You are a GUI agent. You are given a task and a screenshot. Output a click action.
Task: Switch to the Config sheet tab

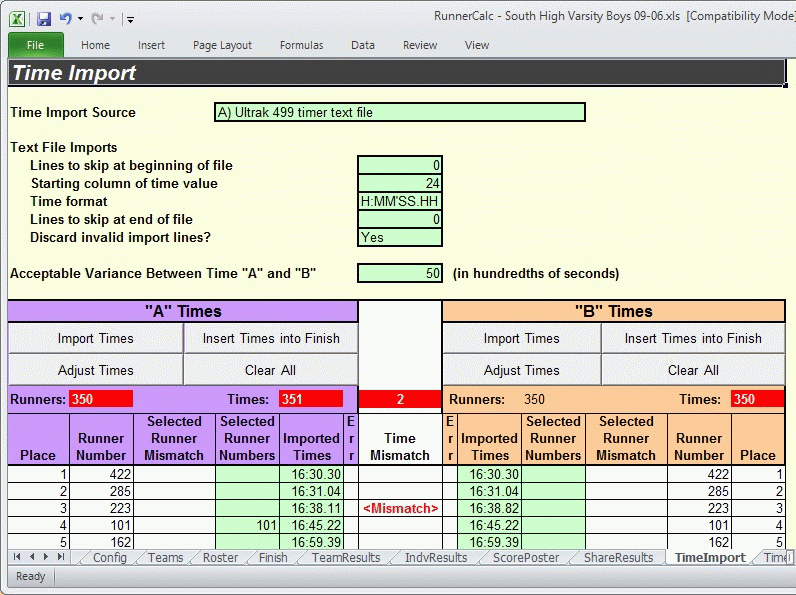pos(109,557)
